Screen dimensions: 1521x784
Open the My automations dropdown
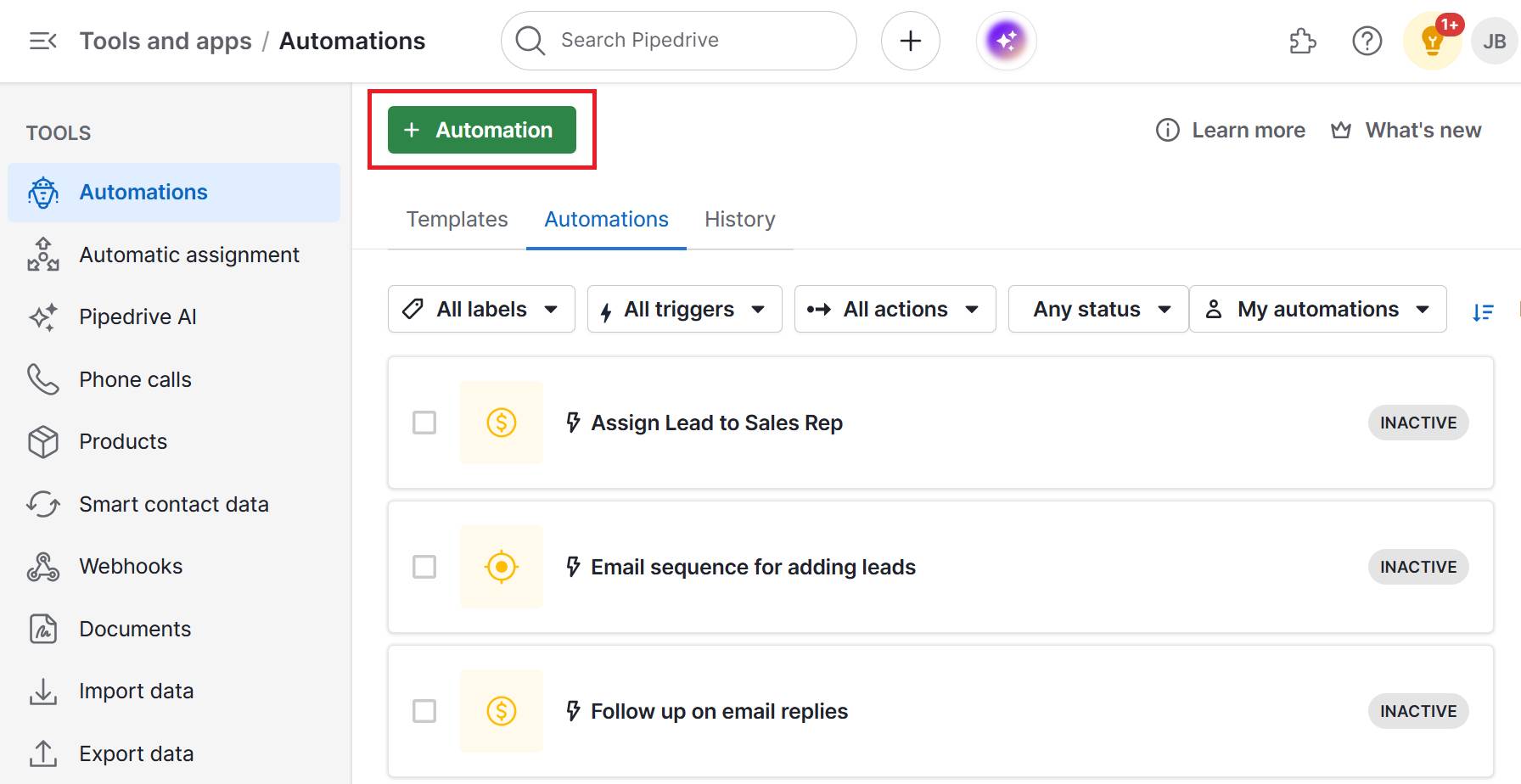(1317, 309)
